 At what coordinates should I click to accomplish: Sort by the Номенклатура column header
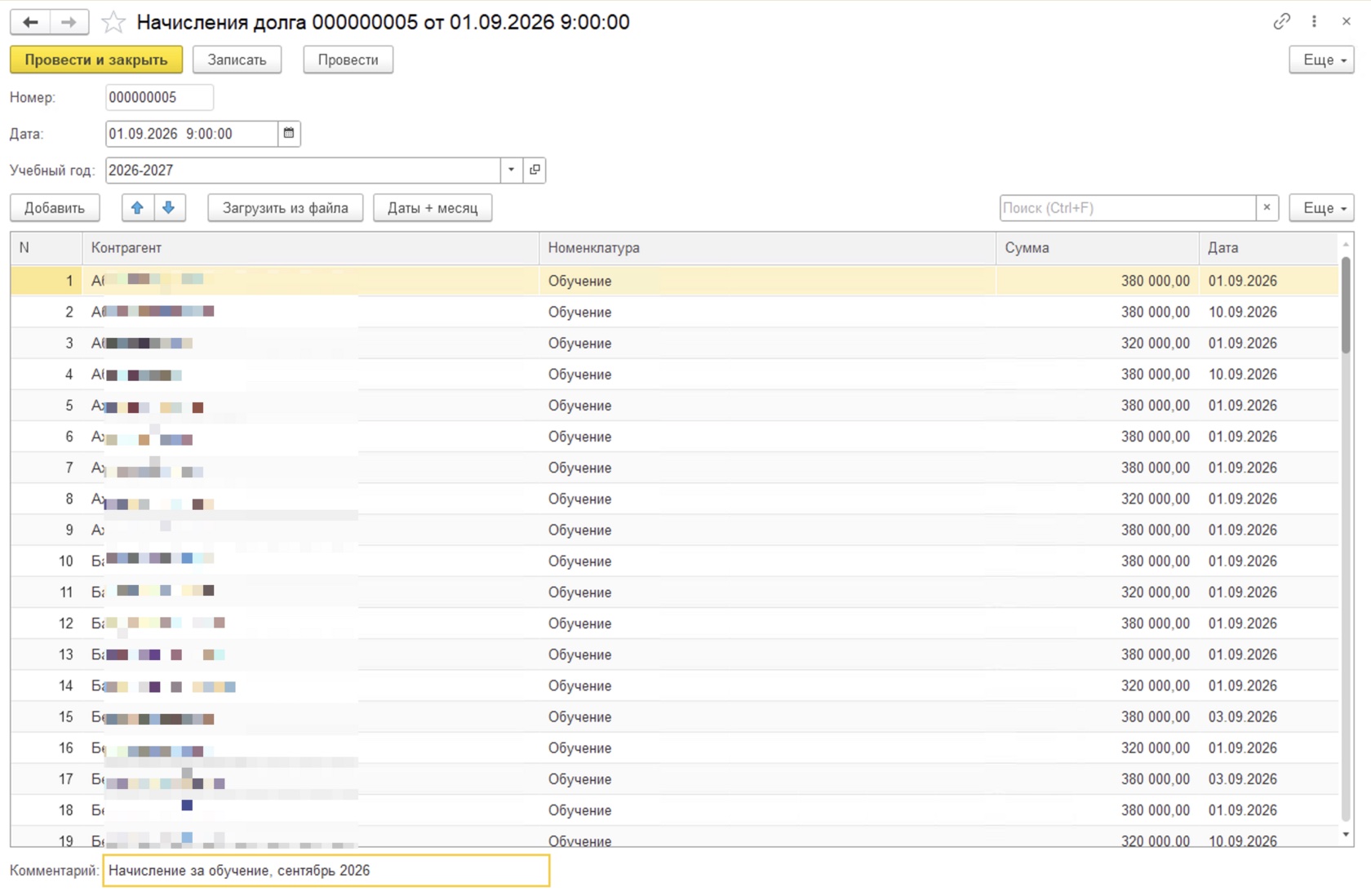767,247
